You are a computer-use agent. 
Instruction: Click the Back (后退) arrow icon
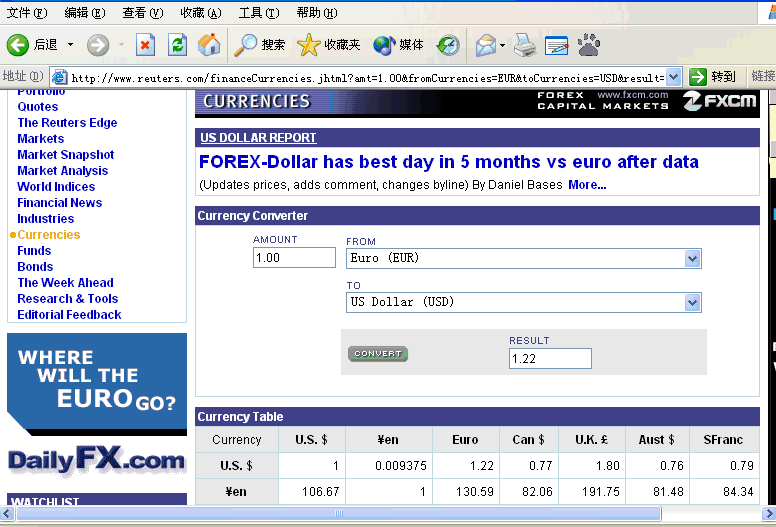18,45
